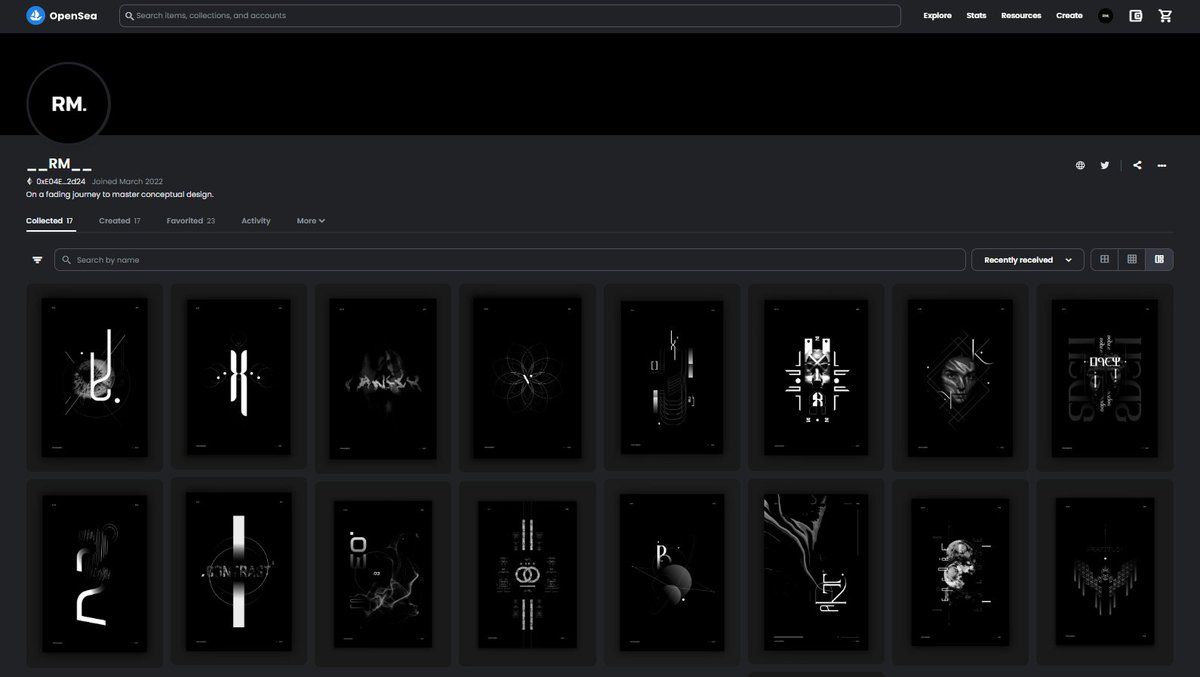
Task: Open the Recently received sort dropdown
Action: pyautogui.click(x=1027, y=259)
